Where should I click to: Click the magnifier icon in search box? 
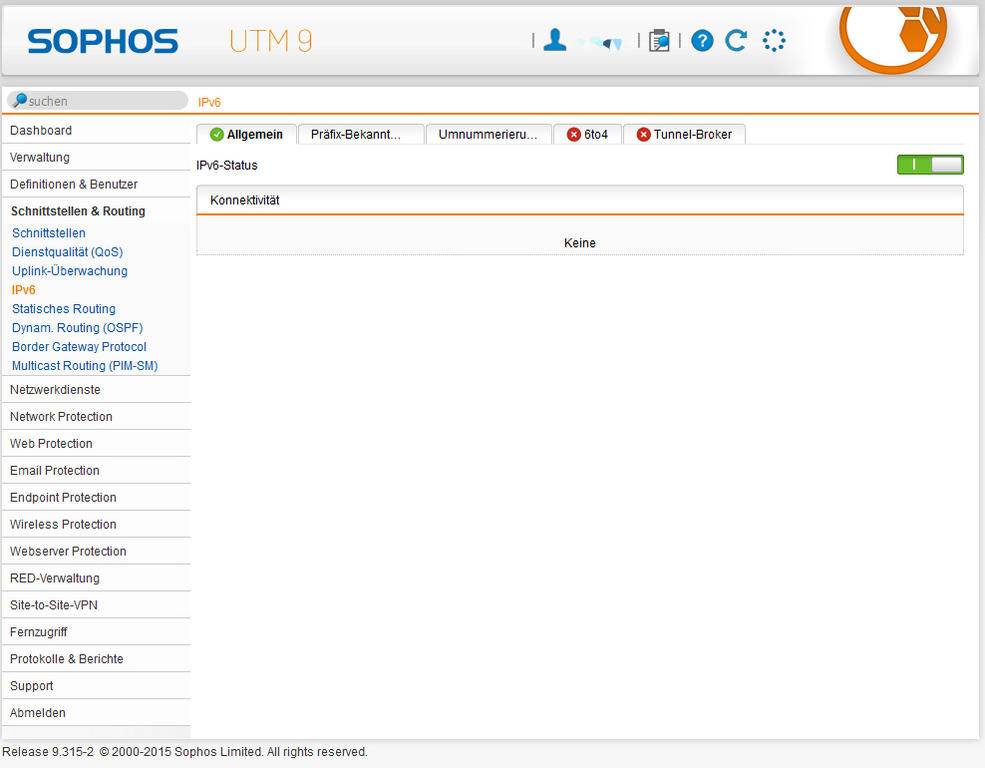(x=19, y=101)
